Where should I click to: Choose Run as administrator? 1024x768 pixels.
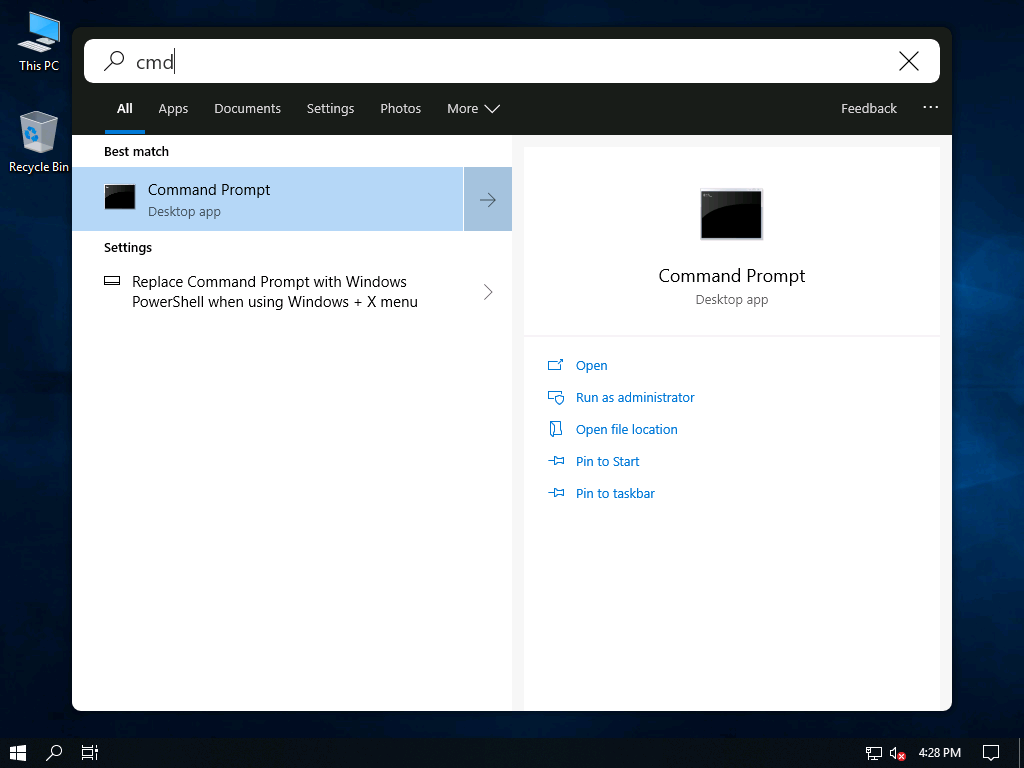click(x=635, y=398)
